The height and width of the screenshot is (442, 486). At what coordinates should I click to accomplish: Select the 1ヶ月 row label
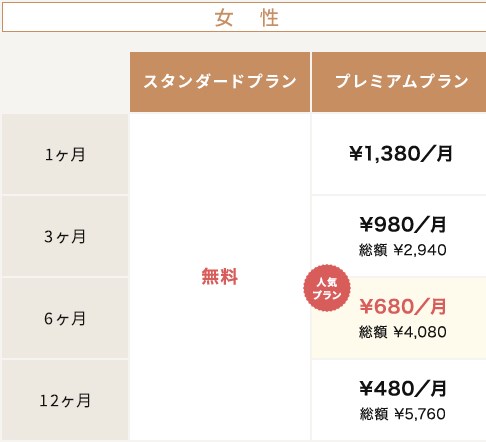(x=65, y=154)
